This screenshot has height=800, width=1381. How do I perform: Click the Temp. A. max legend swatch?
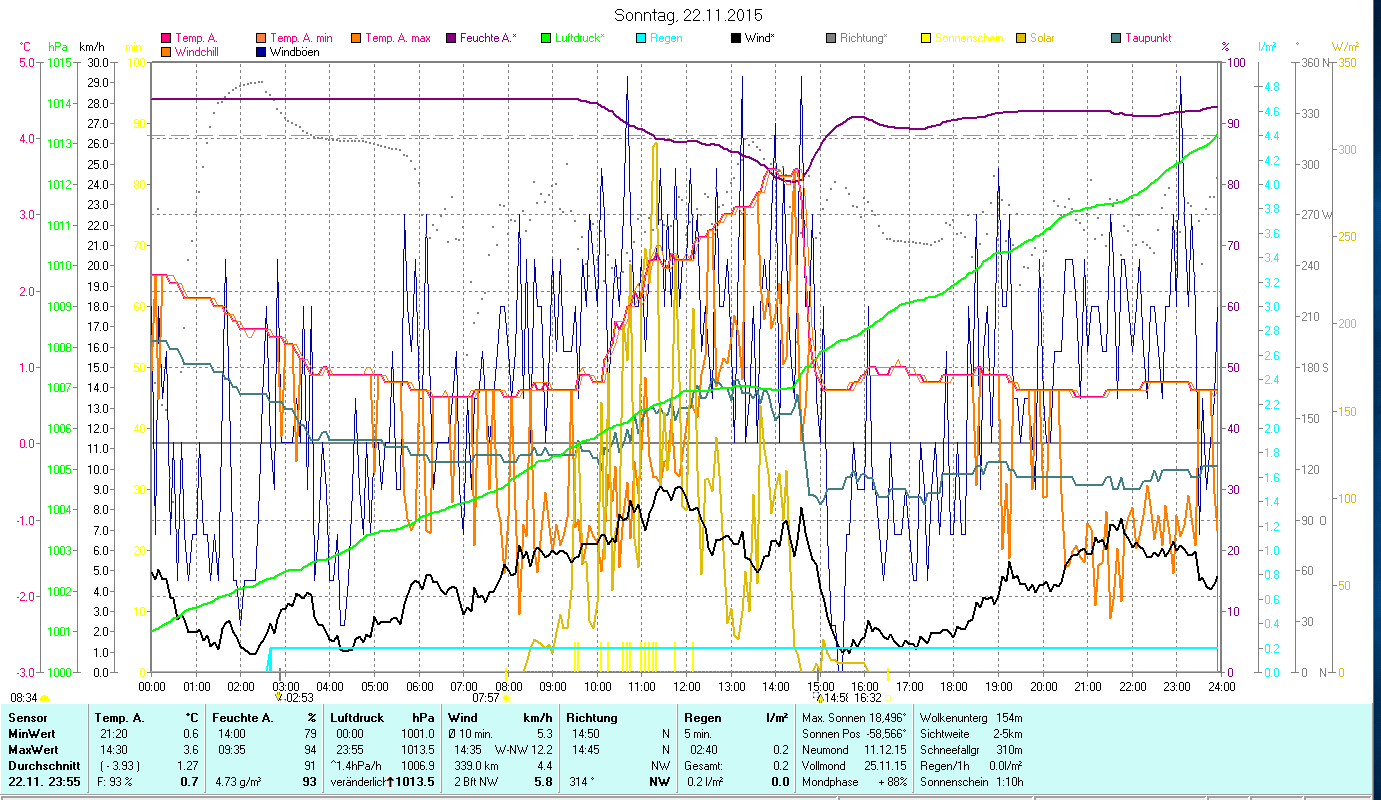355,39
